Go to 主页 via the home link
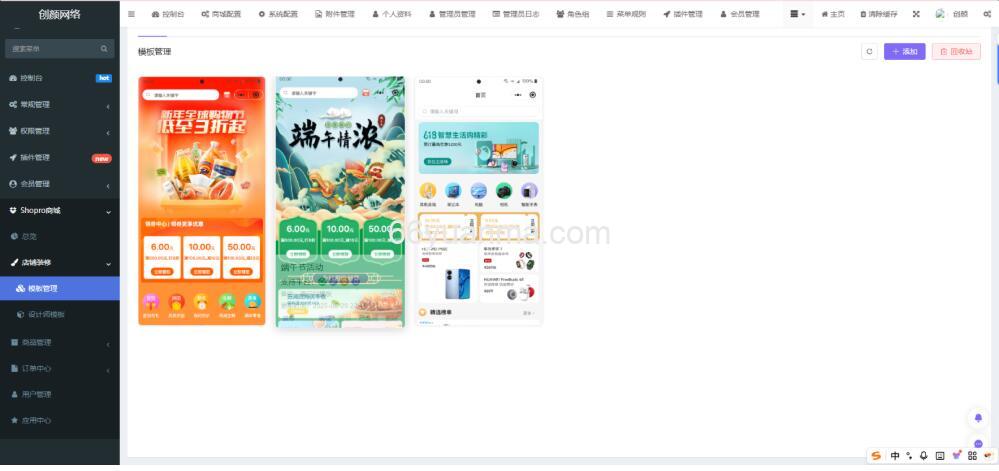 (833, 14)
